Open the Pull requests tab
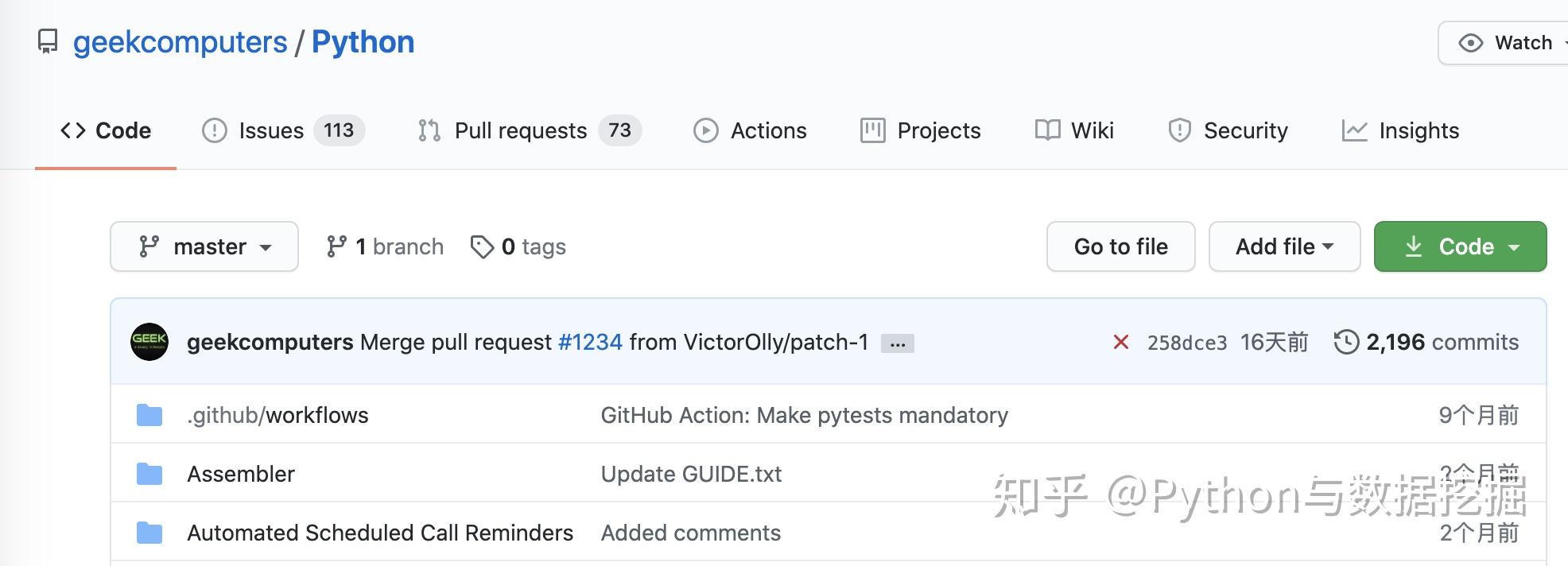This screenshot has height=566, width=1568. (529, 130)
